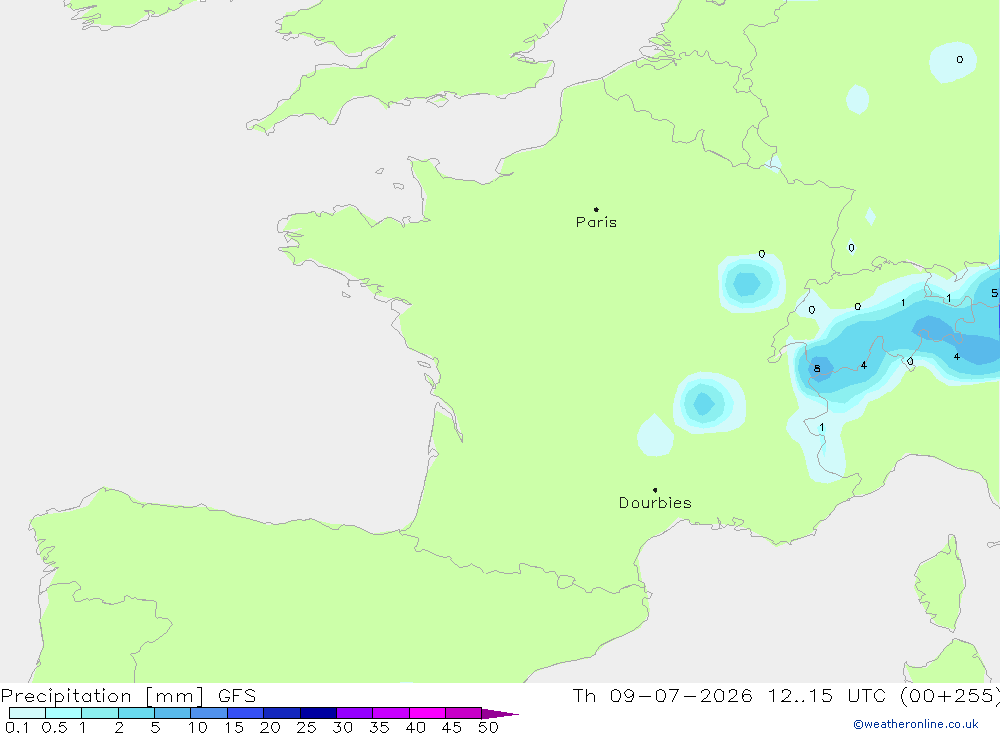The height and width of the screenshot is (733, 1000).
Task: Click the GFS model label
Action: [237, 696]
